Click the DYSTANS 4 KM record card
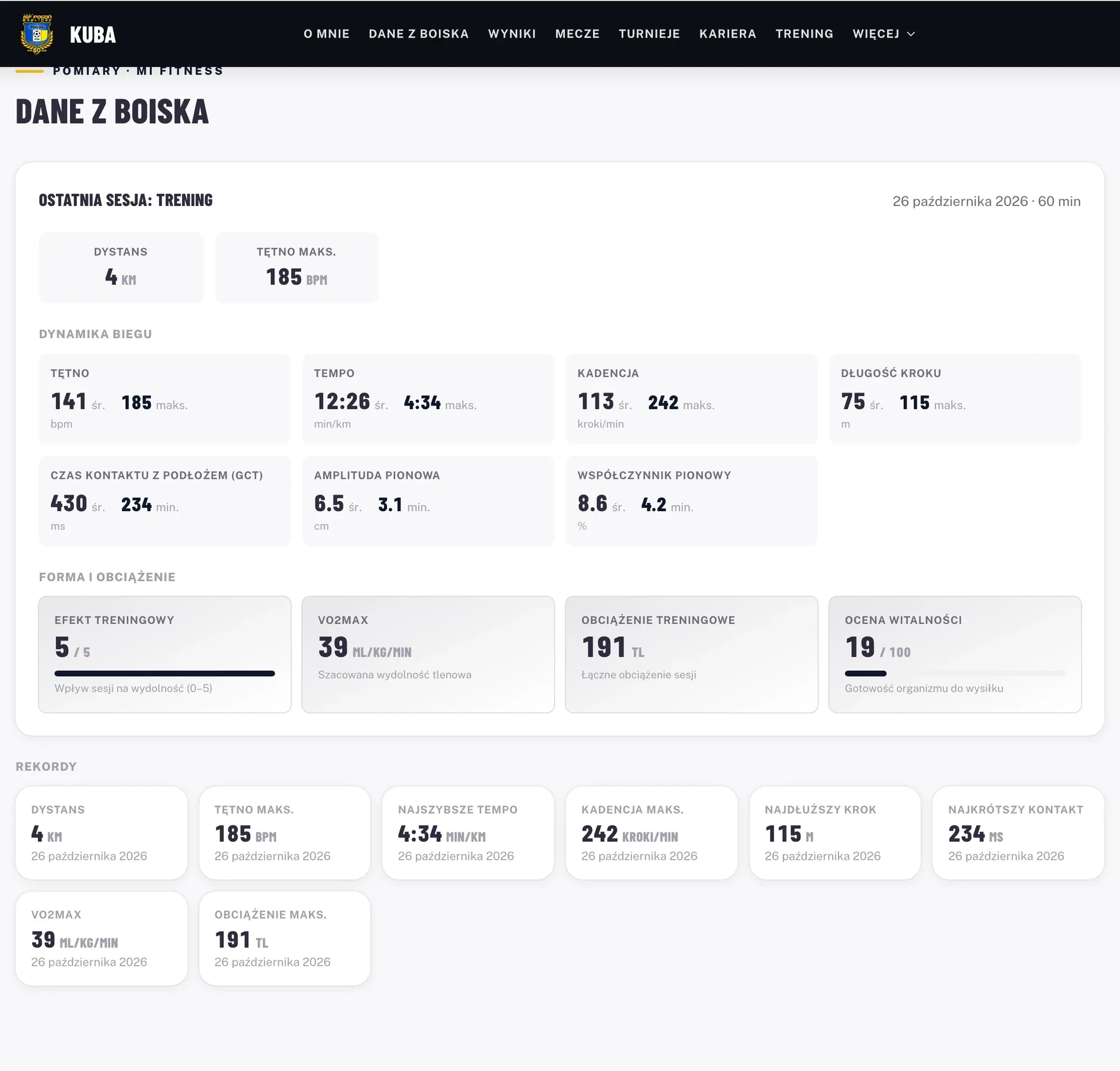Screen dimensions: 1120x1071 pyautogui.click(x=101, y=833)
